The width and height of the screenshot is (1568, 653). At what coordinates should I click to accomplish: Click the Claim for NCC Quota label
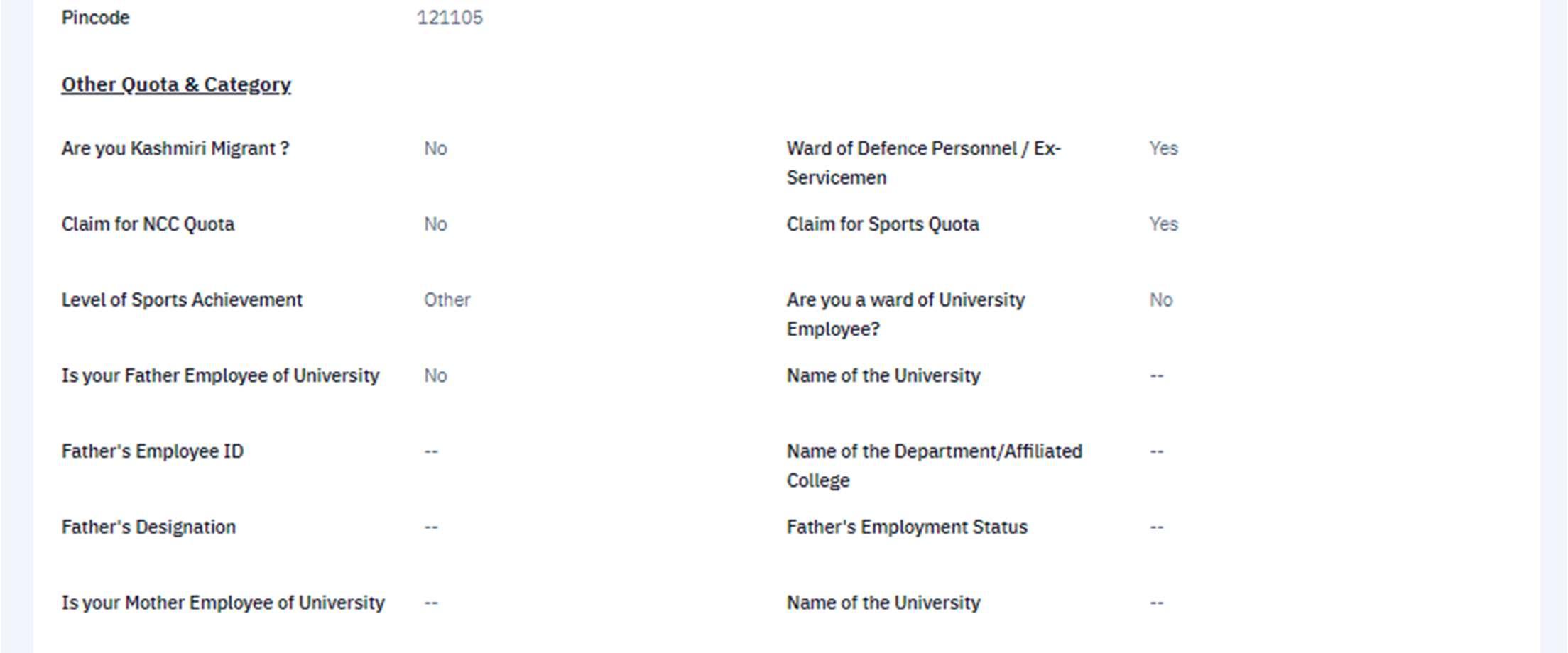click(148, 224)
